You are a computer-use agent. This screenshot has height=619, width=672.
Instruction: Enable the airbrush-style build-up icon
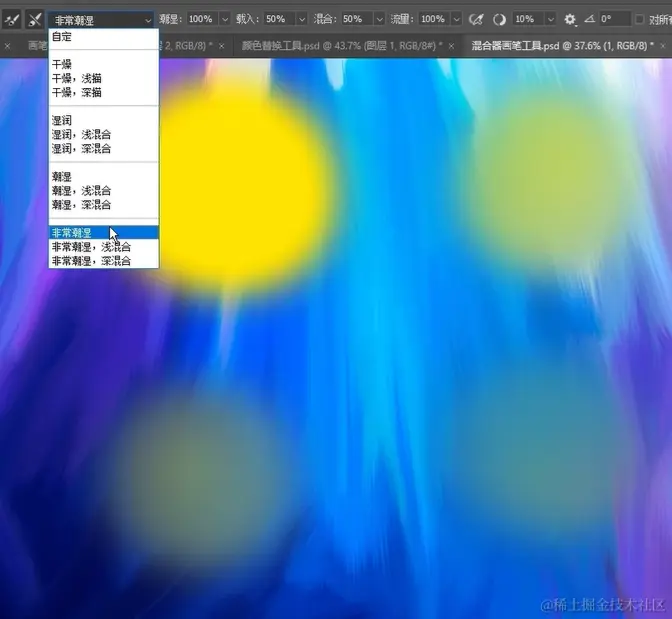click(476, 19)
